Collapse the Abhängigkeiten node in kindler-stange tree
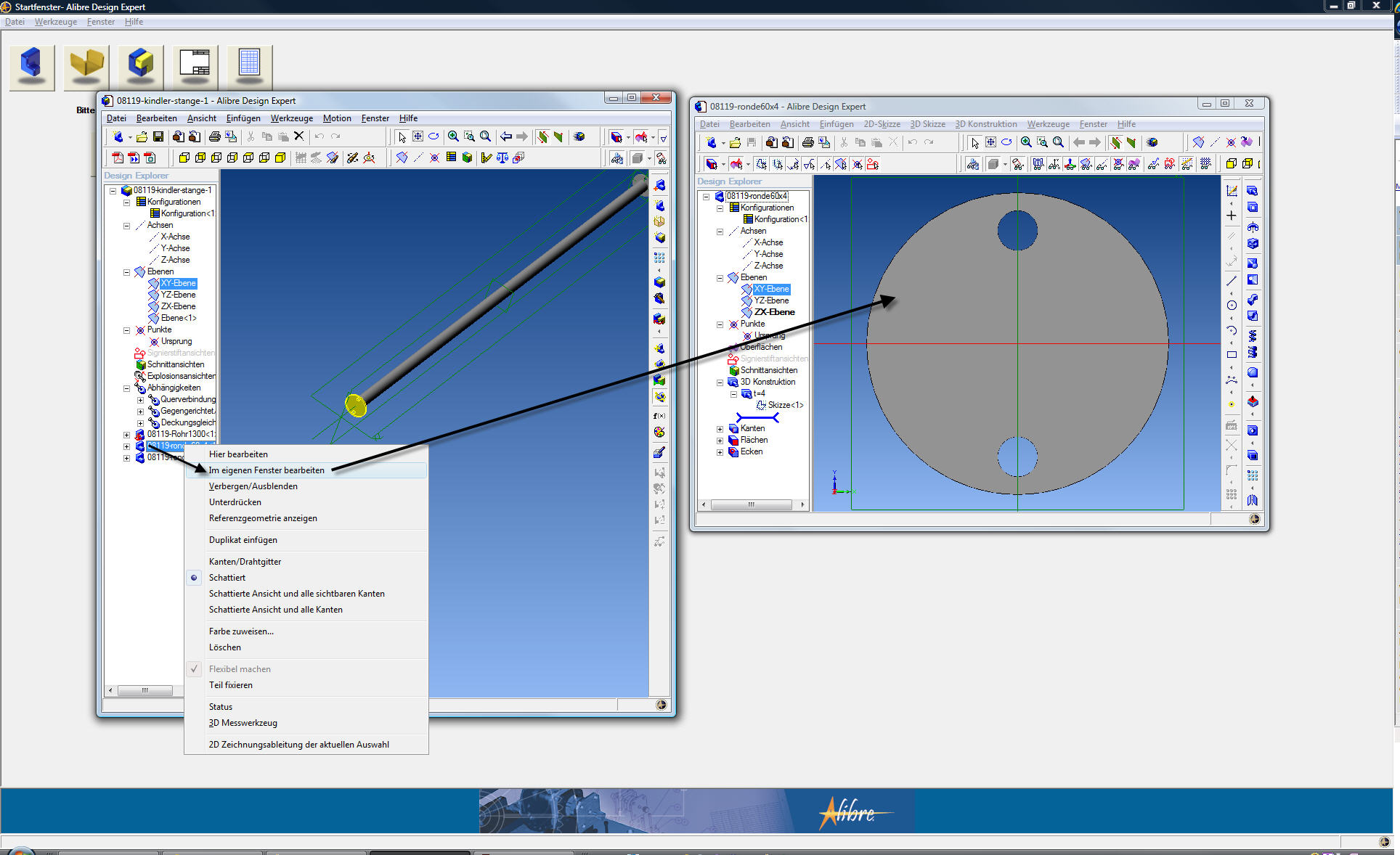This screenshot has height=855, width=1400. click(126, 388)
